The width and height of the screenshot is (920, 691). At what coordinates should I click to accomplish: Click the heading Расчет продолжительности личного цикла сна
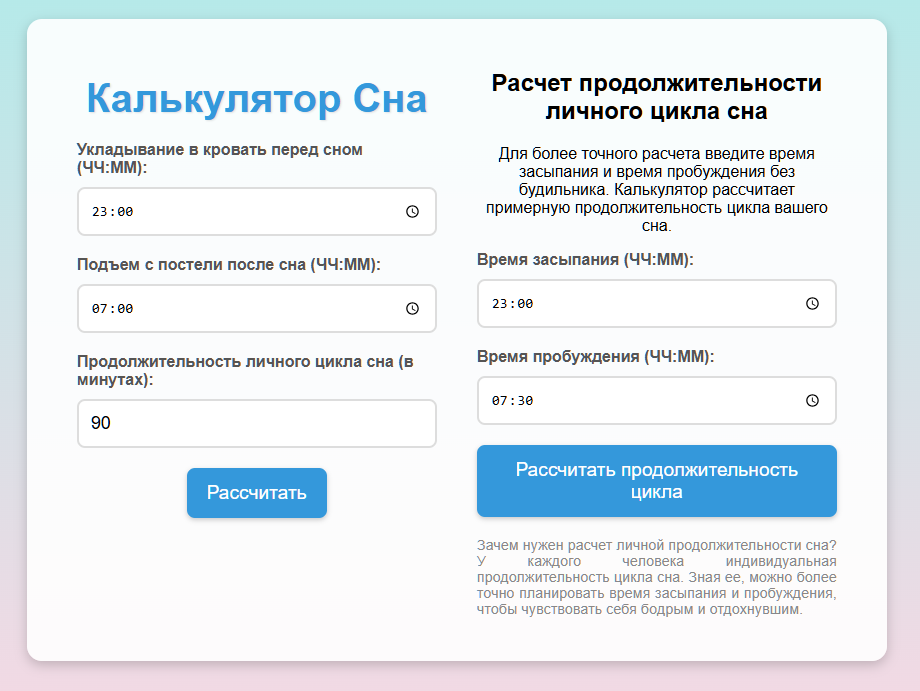[x=656, y=92]
